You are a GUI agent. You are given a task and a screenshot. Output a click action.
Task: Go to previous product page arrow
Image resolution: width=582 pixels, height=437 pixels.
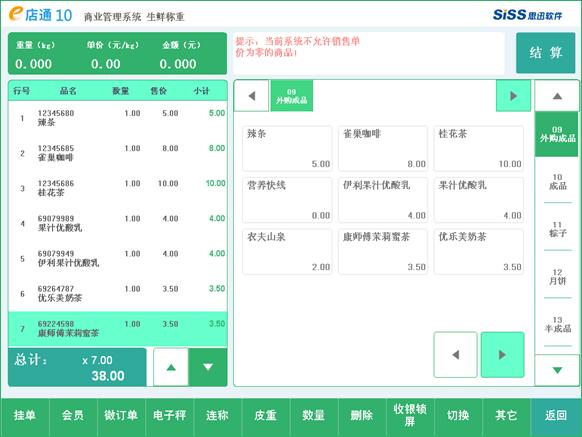455,355
